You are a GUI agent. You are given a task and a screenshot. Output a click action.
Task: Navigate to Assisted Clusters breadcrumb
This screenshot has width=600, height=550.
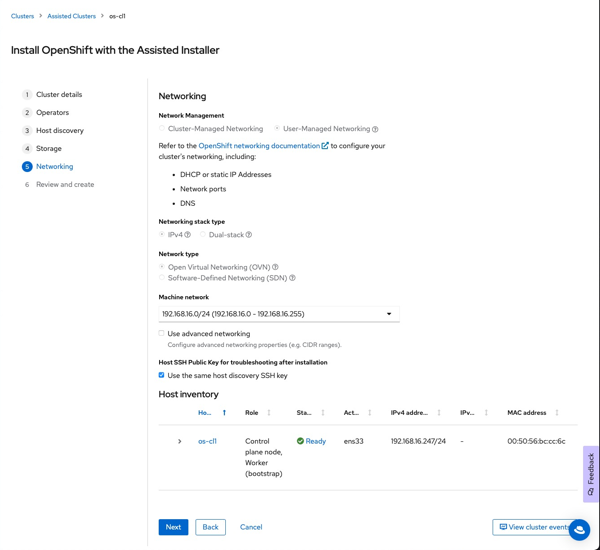click(72, 16)
